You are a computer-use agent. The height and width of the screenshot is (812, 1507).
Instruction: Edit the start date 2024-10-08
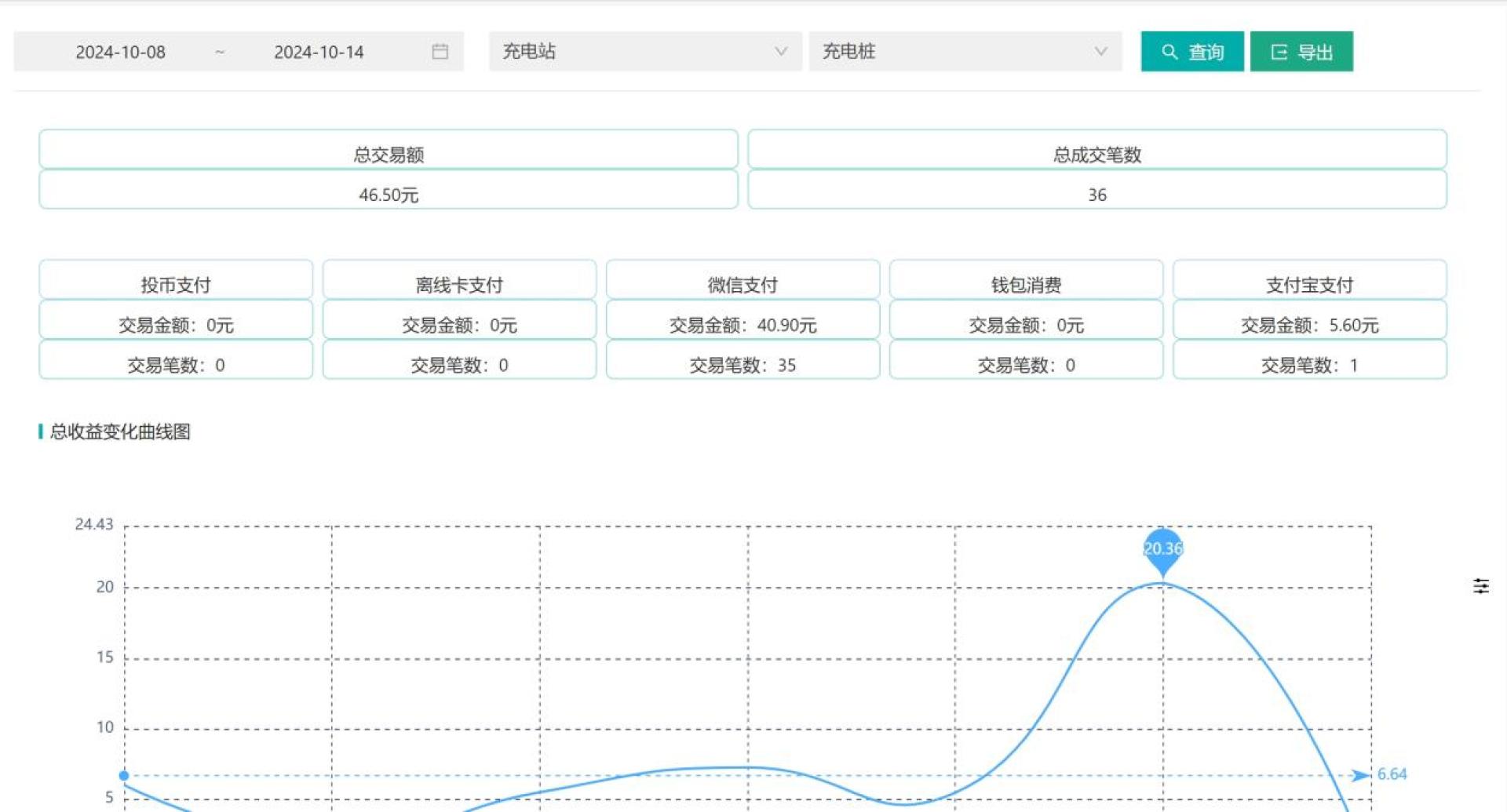point(120,52)
